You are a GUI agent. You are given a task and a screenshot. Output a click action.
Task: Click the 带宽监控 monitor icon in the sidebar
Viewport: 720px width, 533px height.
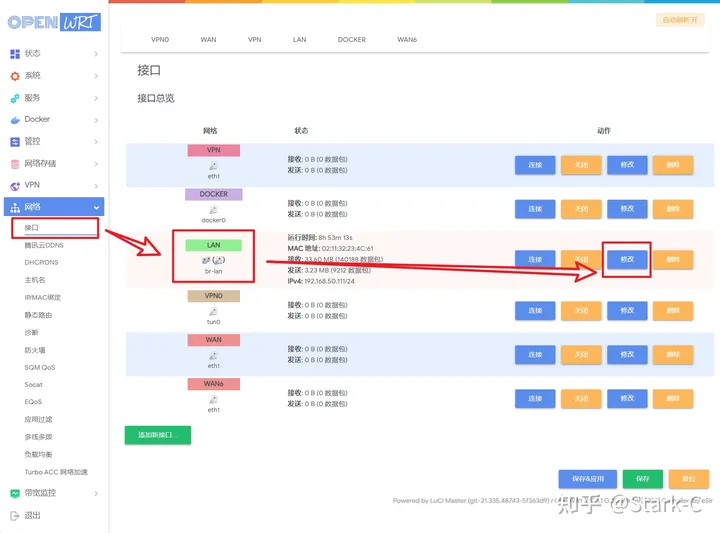pyautogui.click(x=15, y=493)
